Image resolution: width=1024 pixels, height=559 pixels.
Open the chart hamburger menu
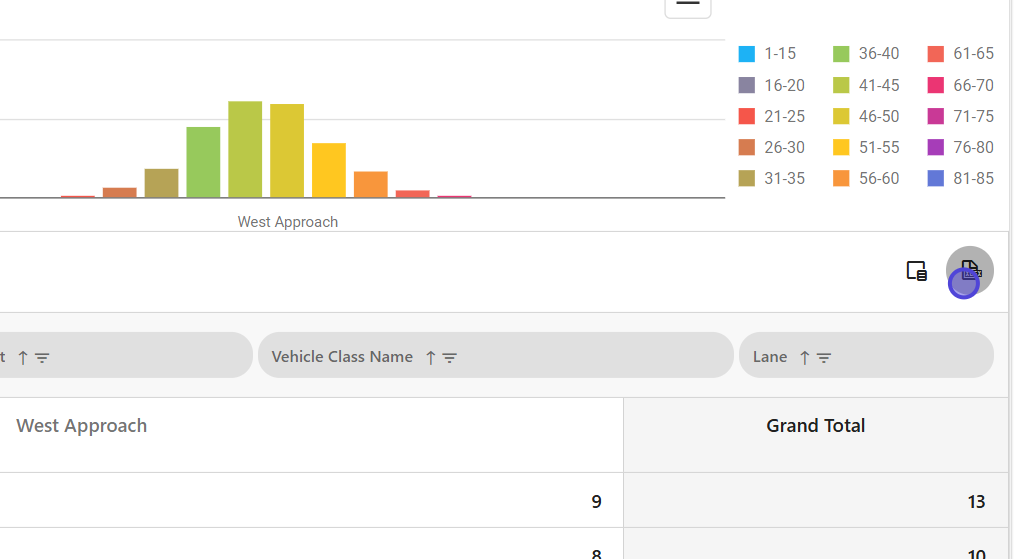pos(687,5)
